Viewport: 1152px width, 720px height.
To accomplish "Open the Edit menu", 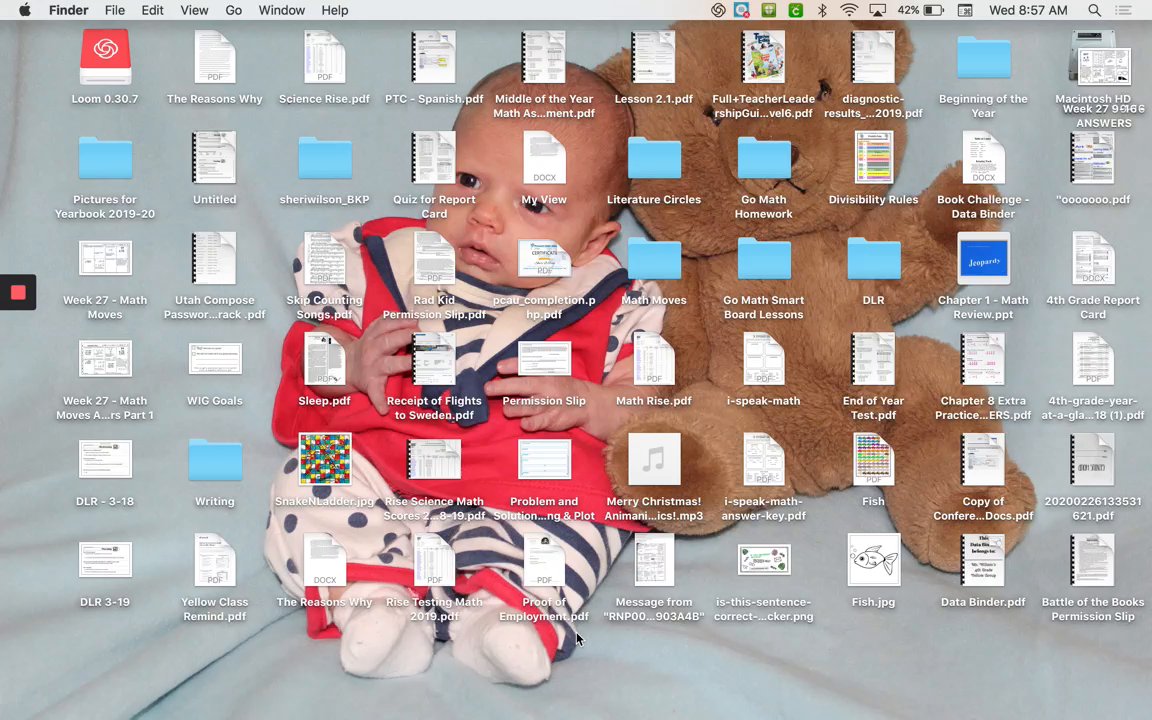I will point(153,10).
